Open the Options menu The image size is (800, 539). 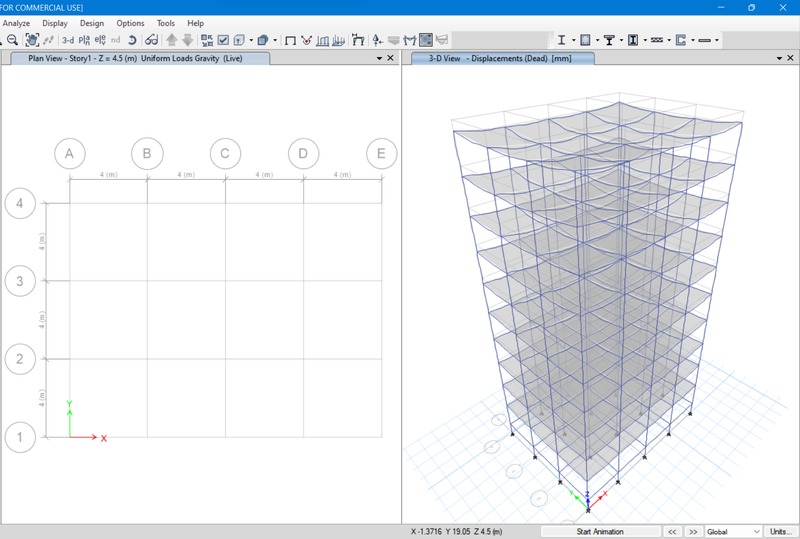point(130,23)
